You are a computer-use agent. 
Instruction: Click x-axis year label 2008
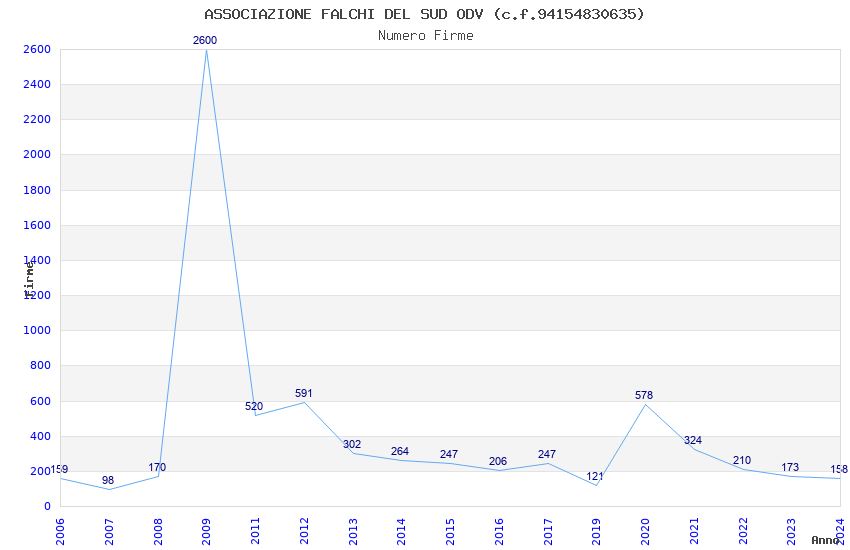[158, 532]
